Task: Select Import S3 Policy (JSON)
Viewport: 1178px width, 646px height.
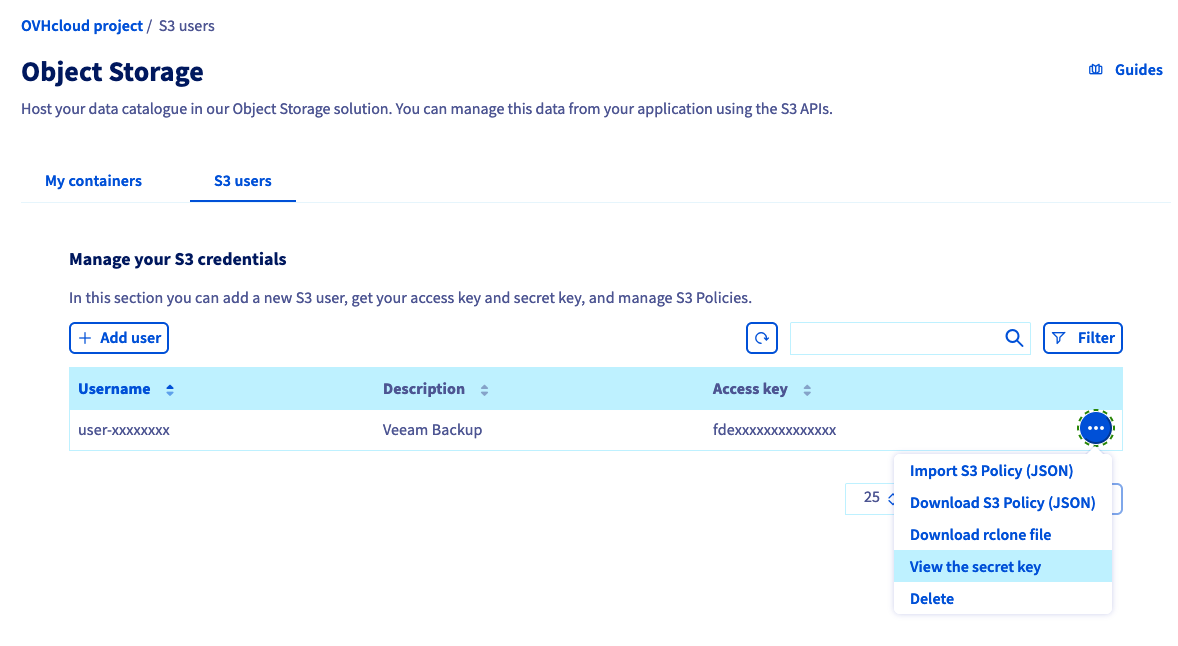Action: click(x=991, y=470)
